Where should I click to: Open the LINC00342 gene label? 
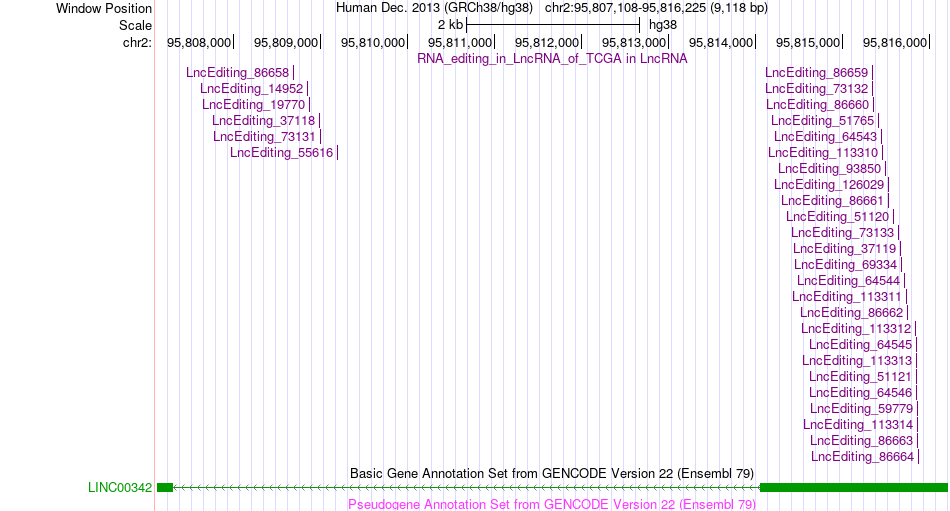tap(120, 488)
